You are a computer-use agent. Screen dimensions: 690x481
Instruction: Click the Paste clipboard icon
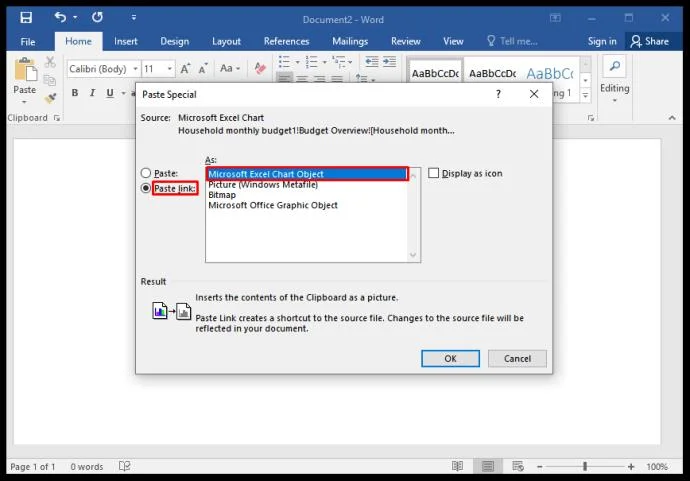tap(26, 70)
